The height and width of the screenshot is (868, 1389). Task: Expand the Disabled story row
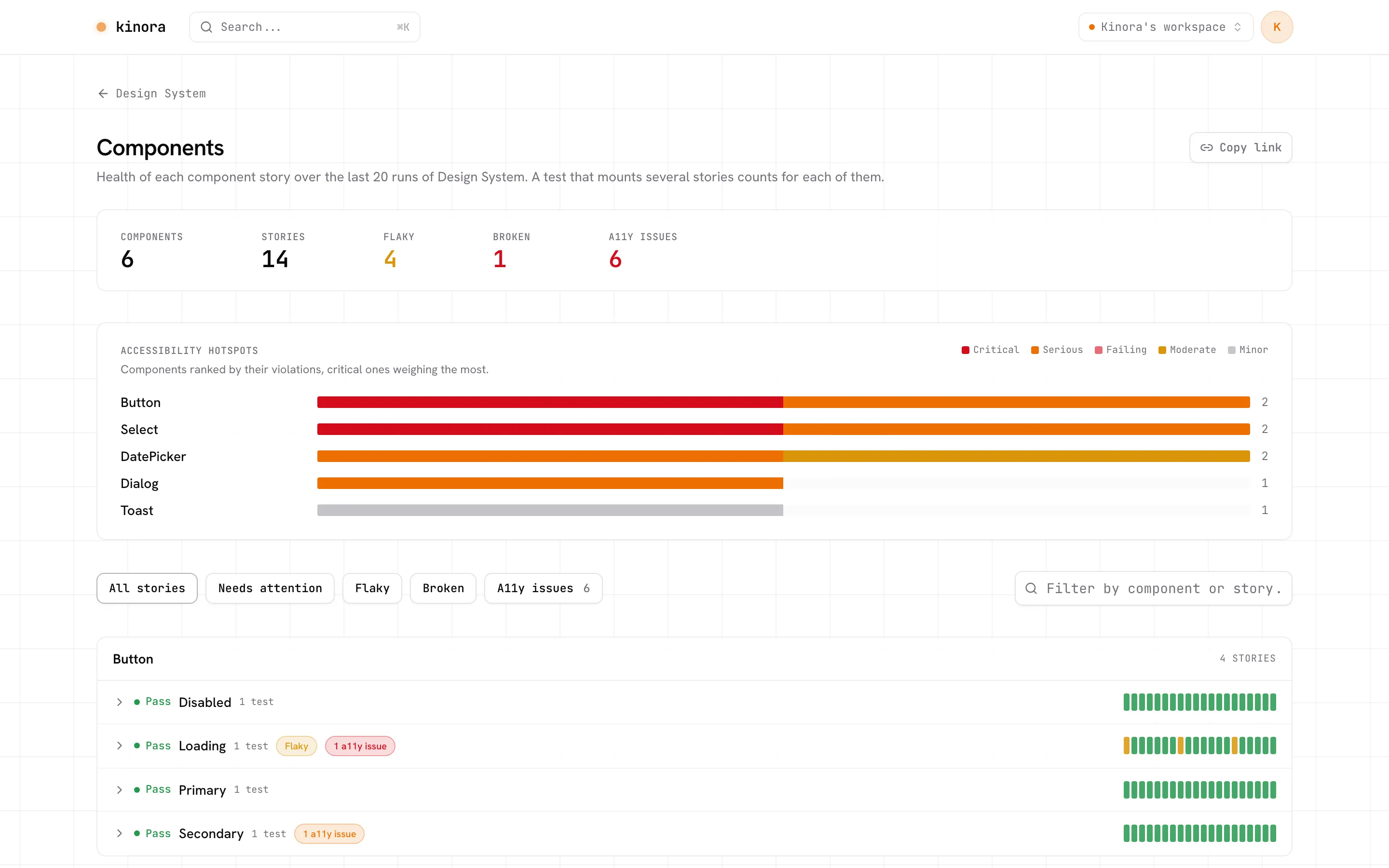point(120,702)
